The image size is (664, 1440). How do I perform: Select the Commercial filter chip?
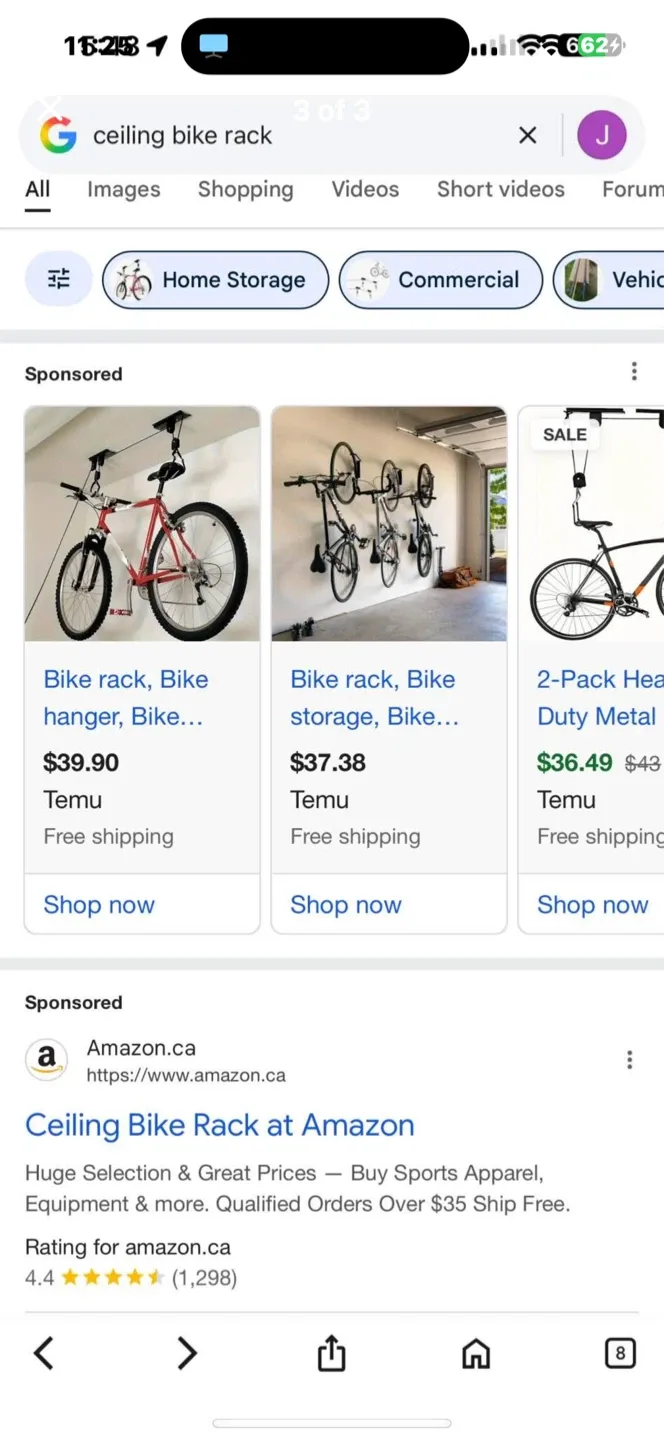441,280
